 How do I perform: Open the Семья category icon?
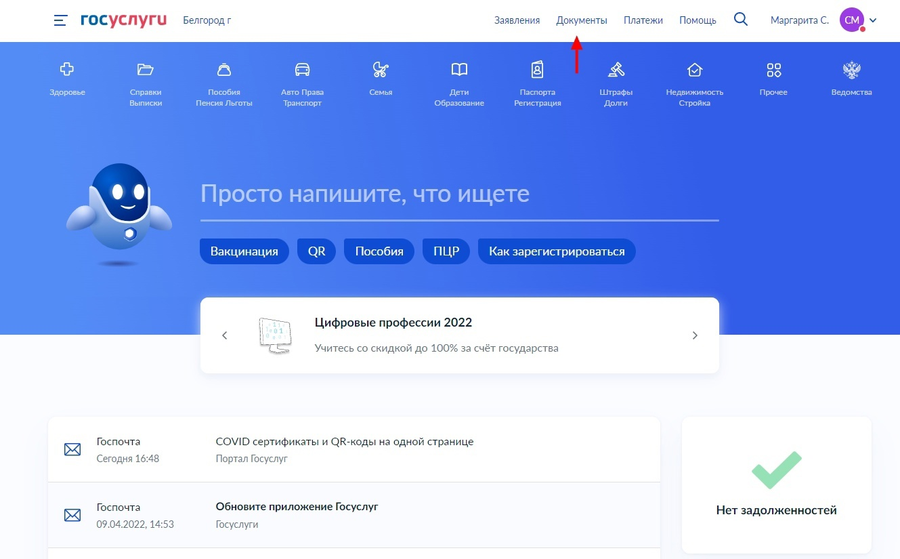(x=380, y=70)
